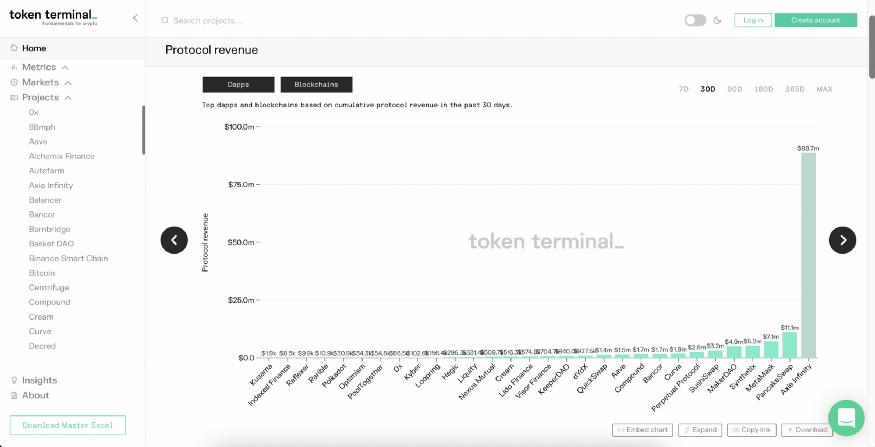Screen dimensions: 875x447
Task: Open the Binance Smart Chain project
Action: click(68, 258)
